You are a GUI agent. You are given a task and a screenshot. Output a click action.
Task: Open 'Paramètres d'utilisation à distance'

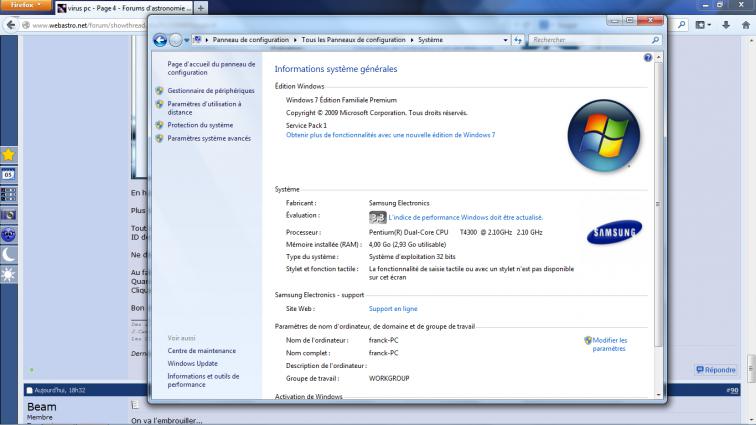204,108
